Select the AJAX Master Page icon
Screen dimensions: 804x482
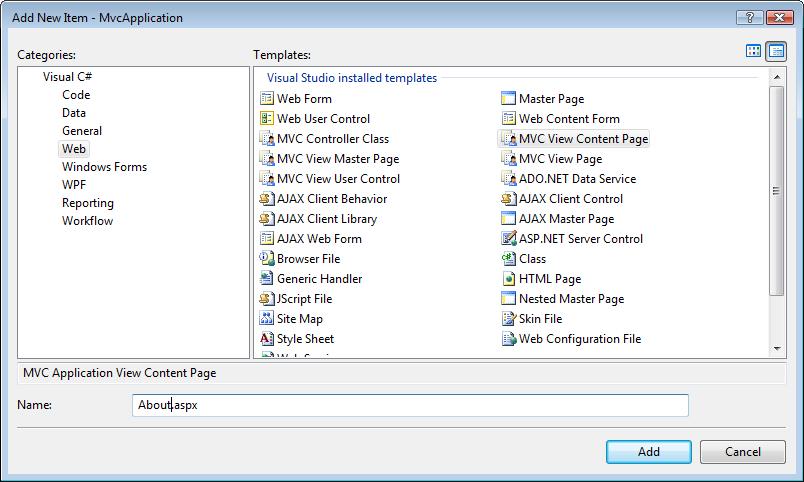pyautogui.click(x=508, y=218)
